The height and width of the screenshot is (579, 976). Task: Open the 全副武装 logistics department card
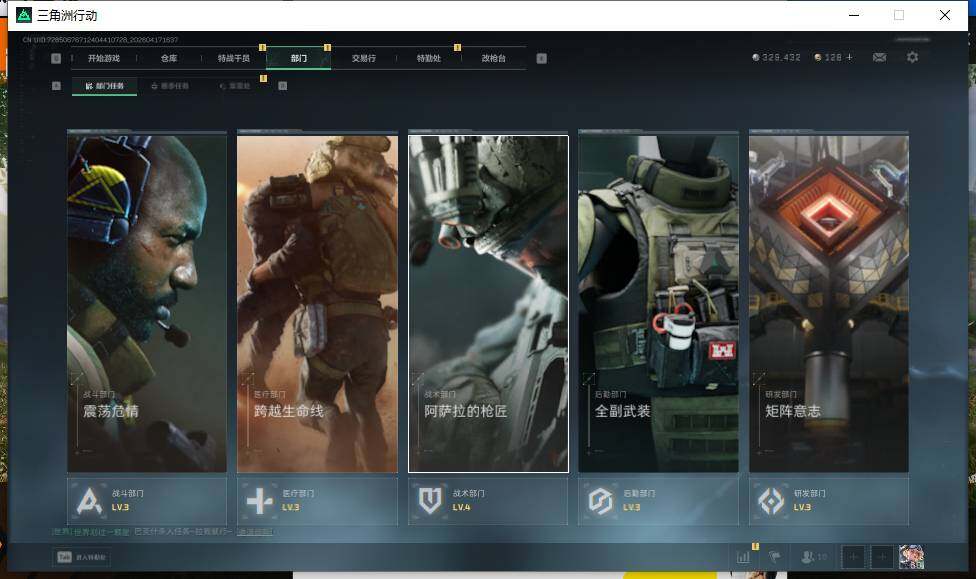click(659, 303)
